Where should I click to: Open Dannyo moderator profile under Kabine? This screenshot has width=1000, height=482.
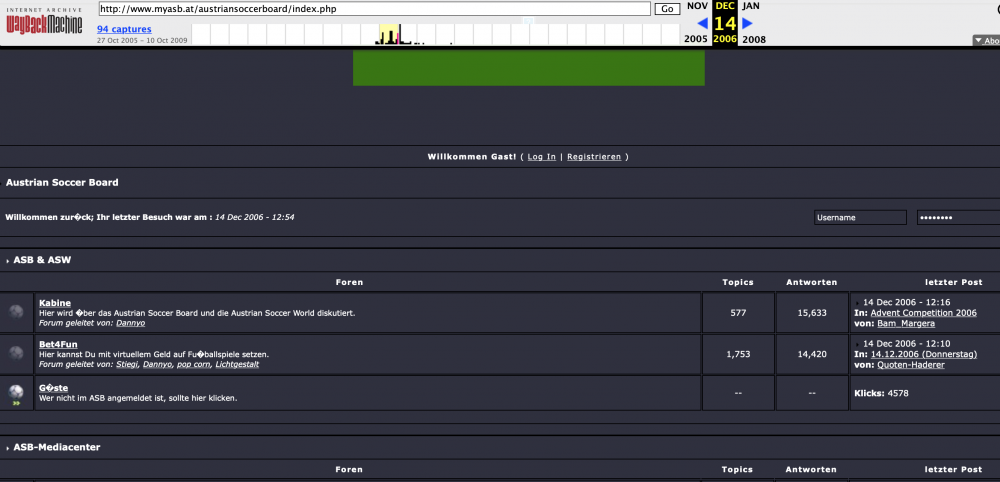131,323
